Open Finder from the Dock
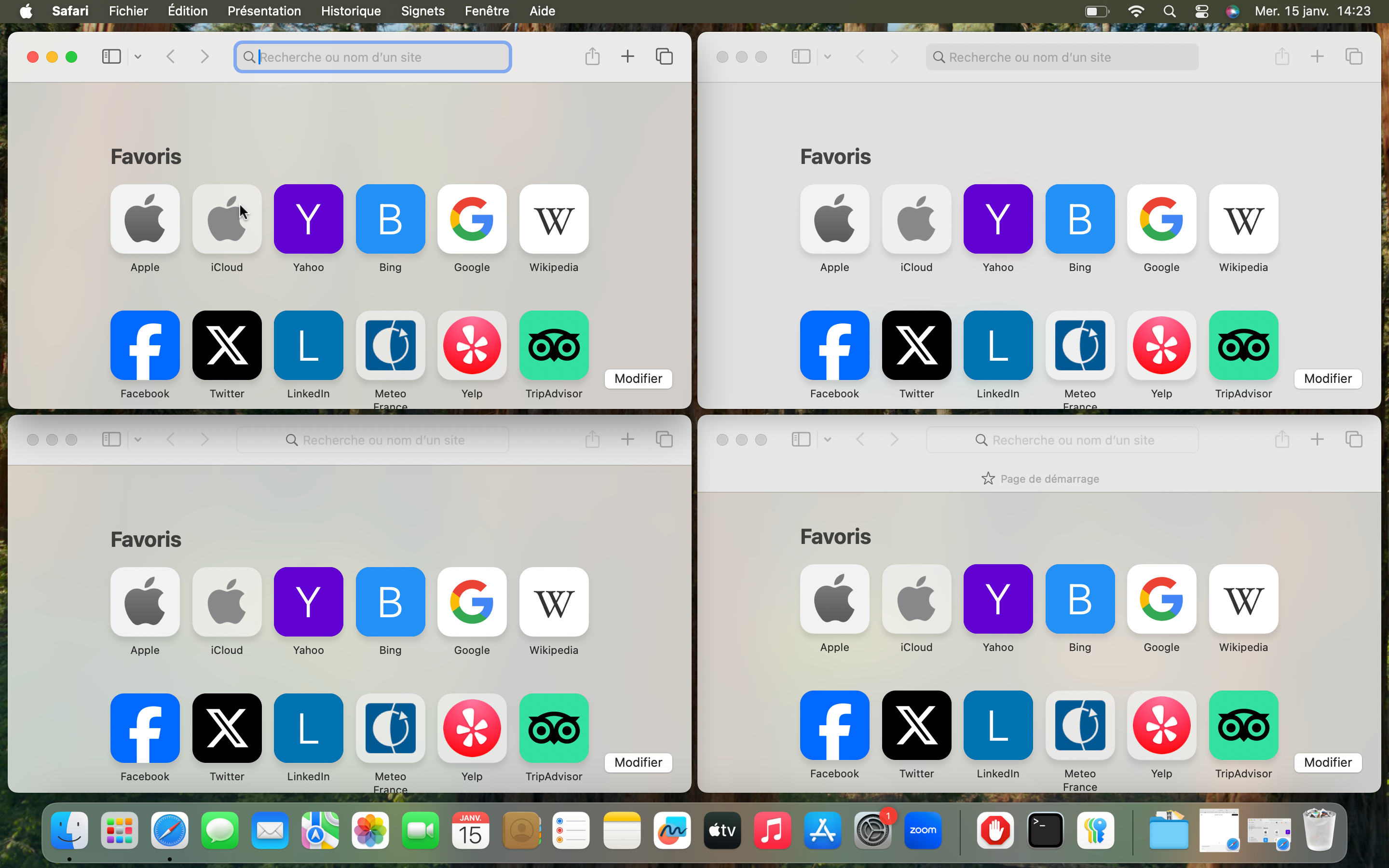Viewport: 1389px width, 868px height. (69, 830)
